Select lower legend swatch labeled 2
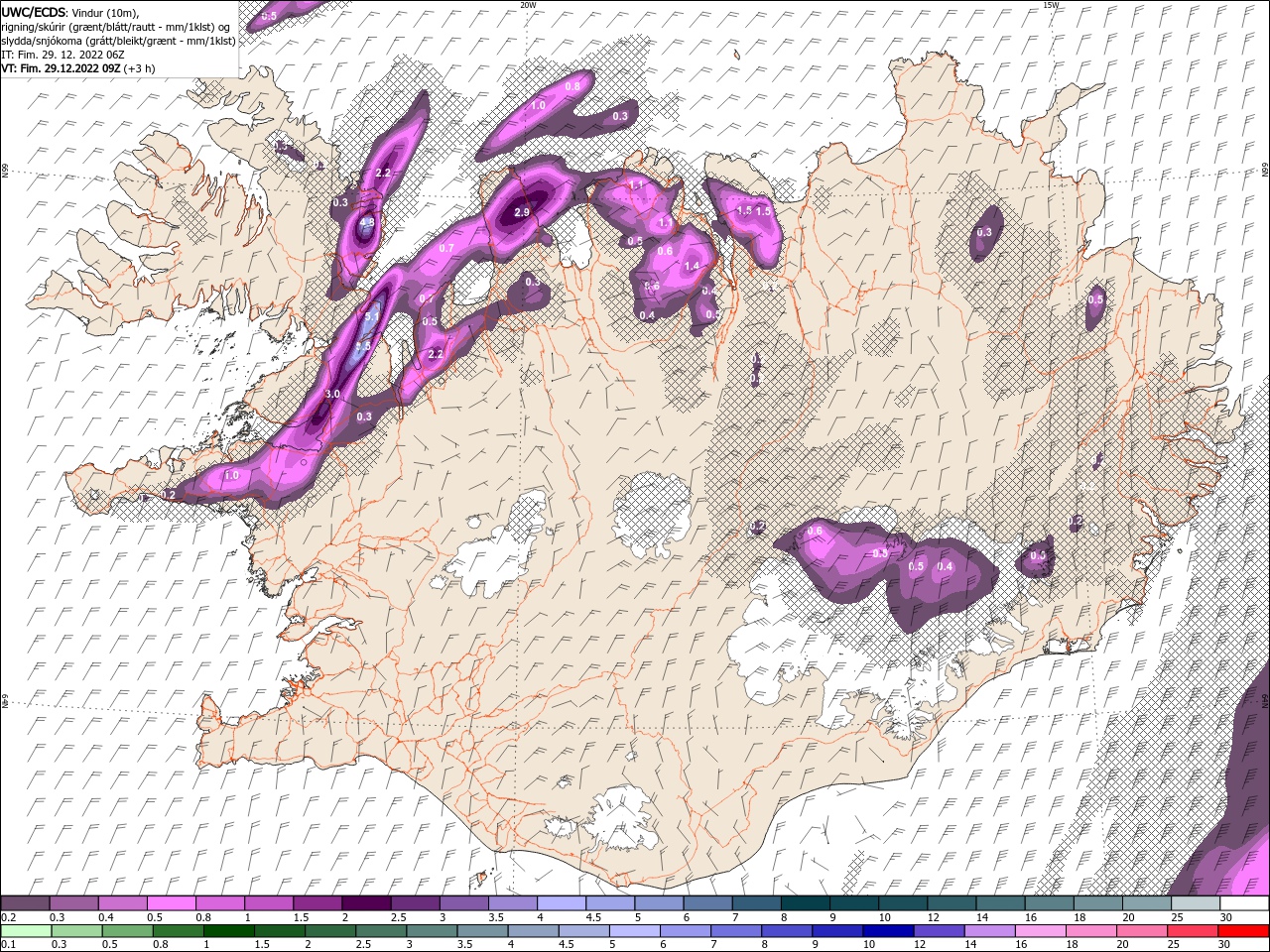This screenshot has width=1270, height=952. pyautogui.click(x=330, y=931)
